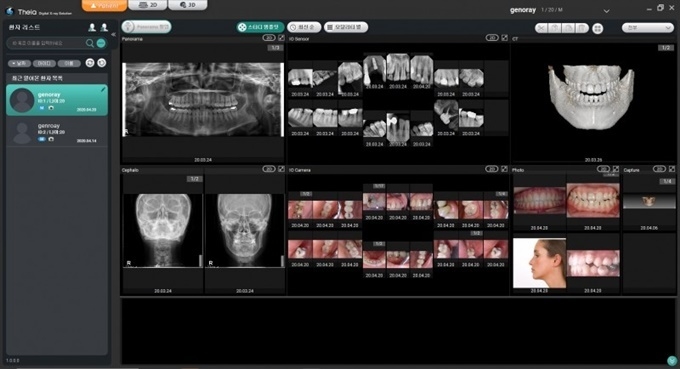This screenshot has width=680, height=369.
Task: Click the search magnifier in patient list
Action: pyautogui.click(x=90, y=43)
